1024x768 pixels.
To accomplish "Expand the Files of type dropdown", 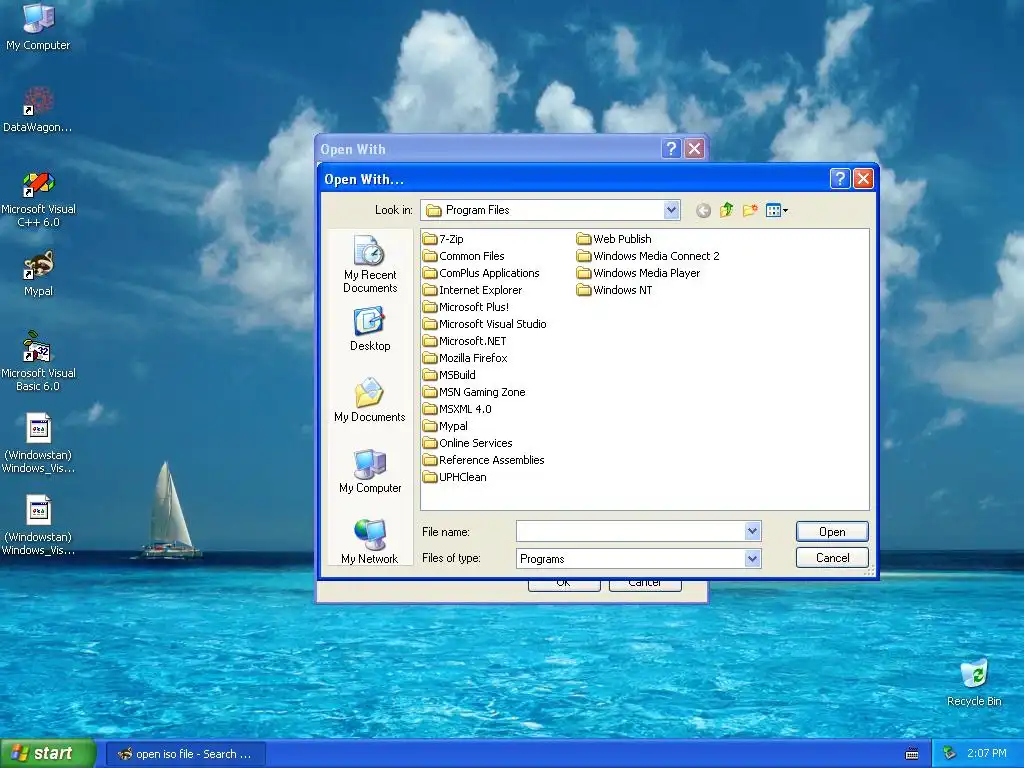I will pyautogui.click(x=752, y=558).
